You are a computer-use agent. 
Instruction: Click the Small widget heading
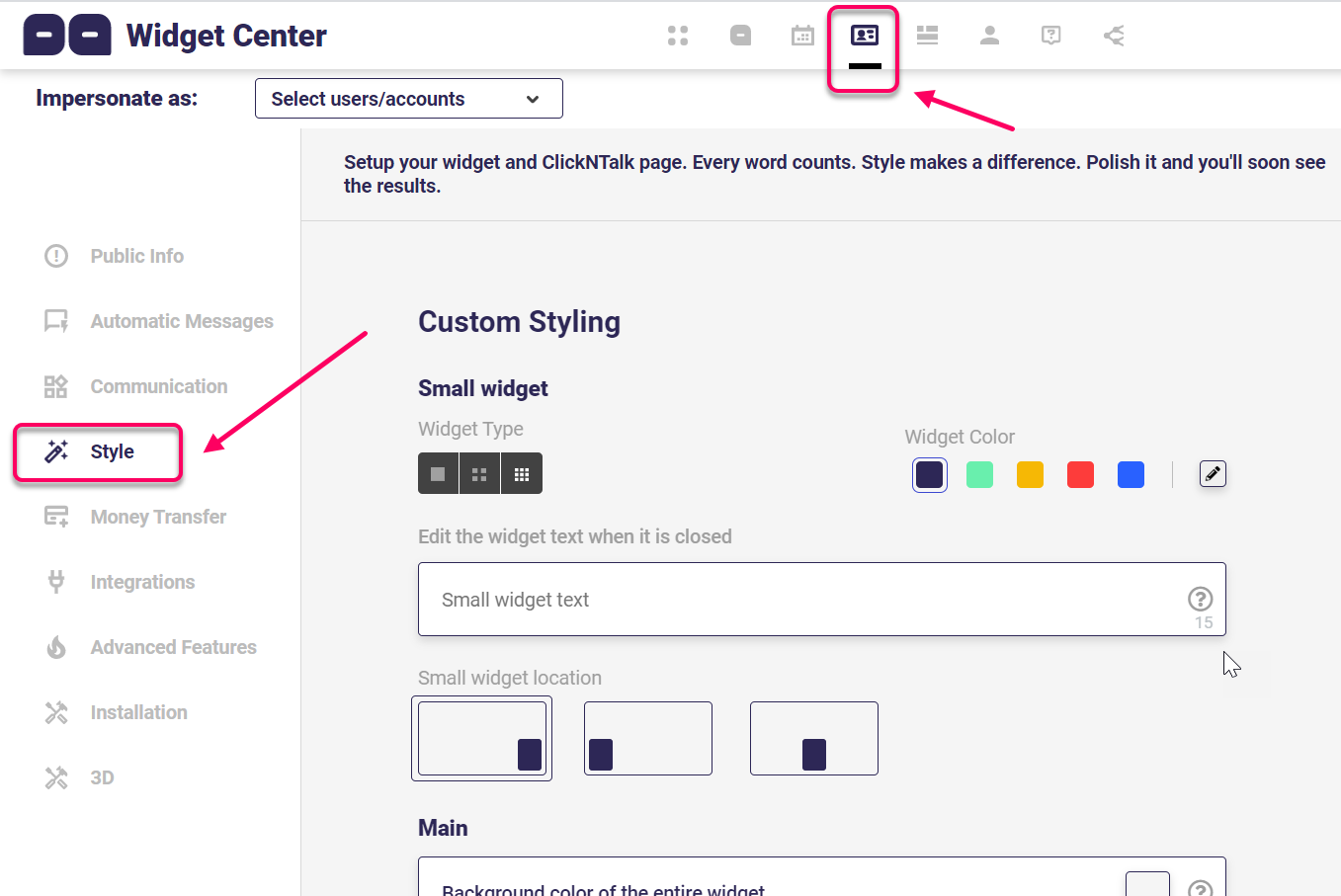tap(482, 388)
